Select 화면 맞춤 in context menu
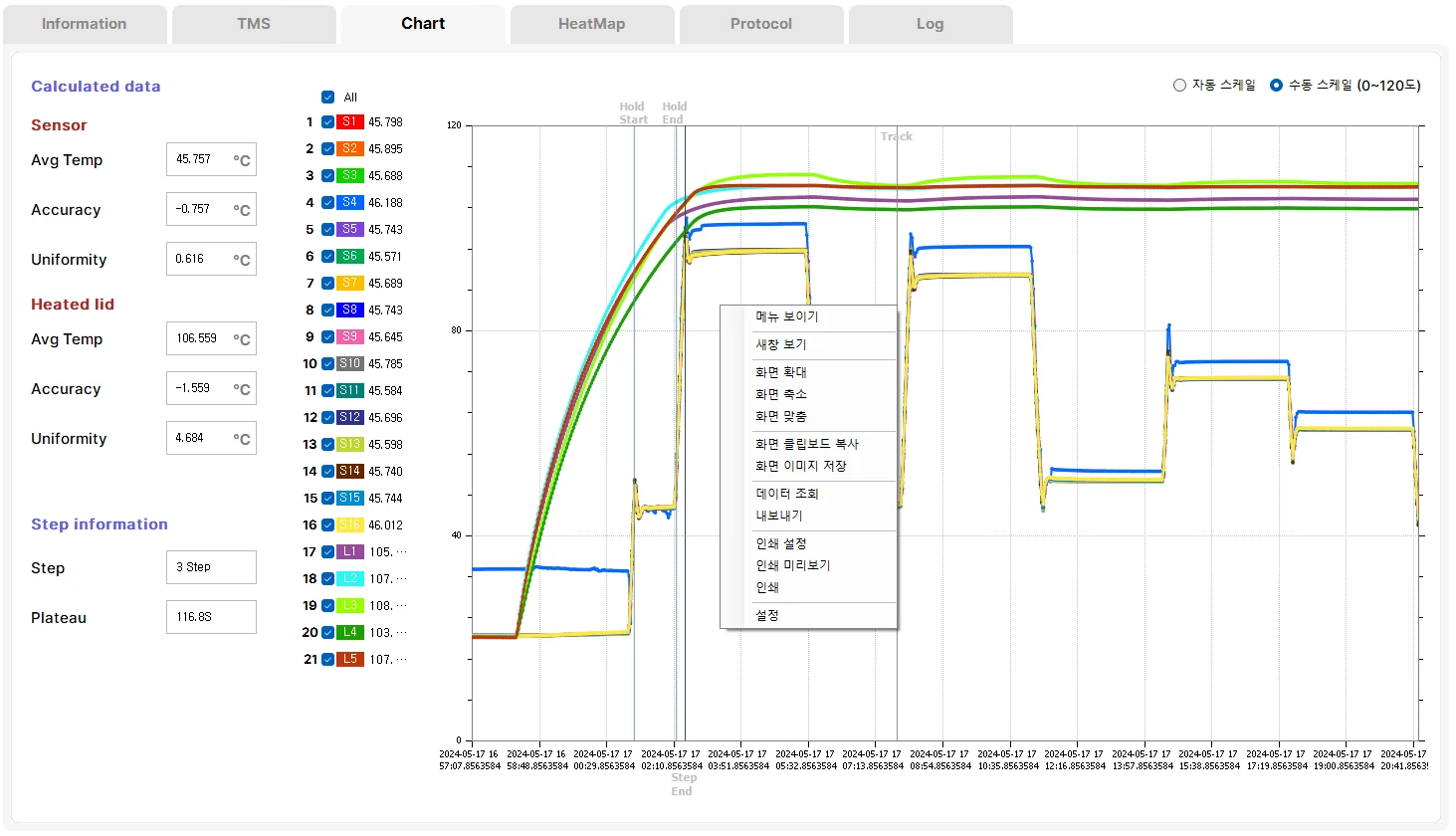This screenshot has width=1456, height=836. (809, 417)
